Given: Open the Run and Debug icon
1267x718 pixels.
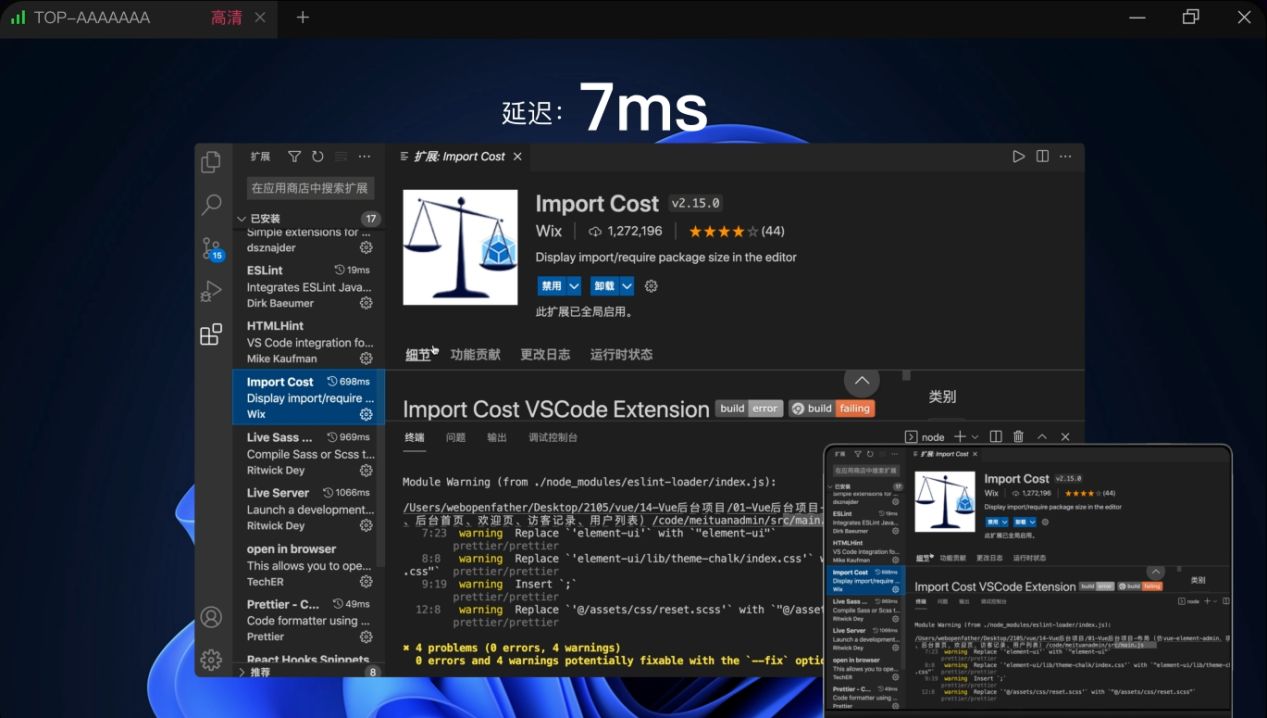Looking at the screenshot, I should click(211, 291).
